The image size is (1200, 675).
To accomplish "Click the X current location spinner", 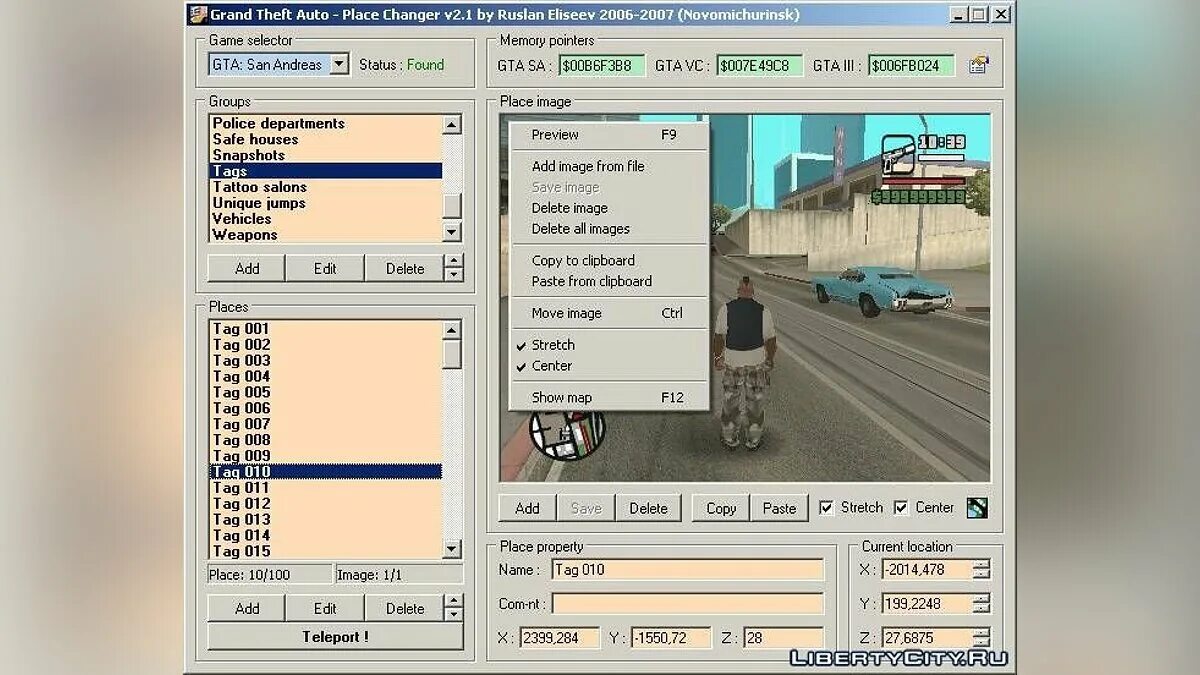I will tap(981, 569).
